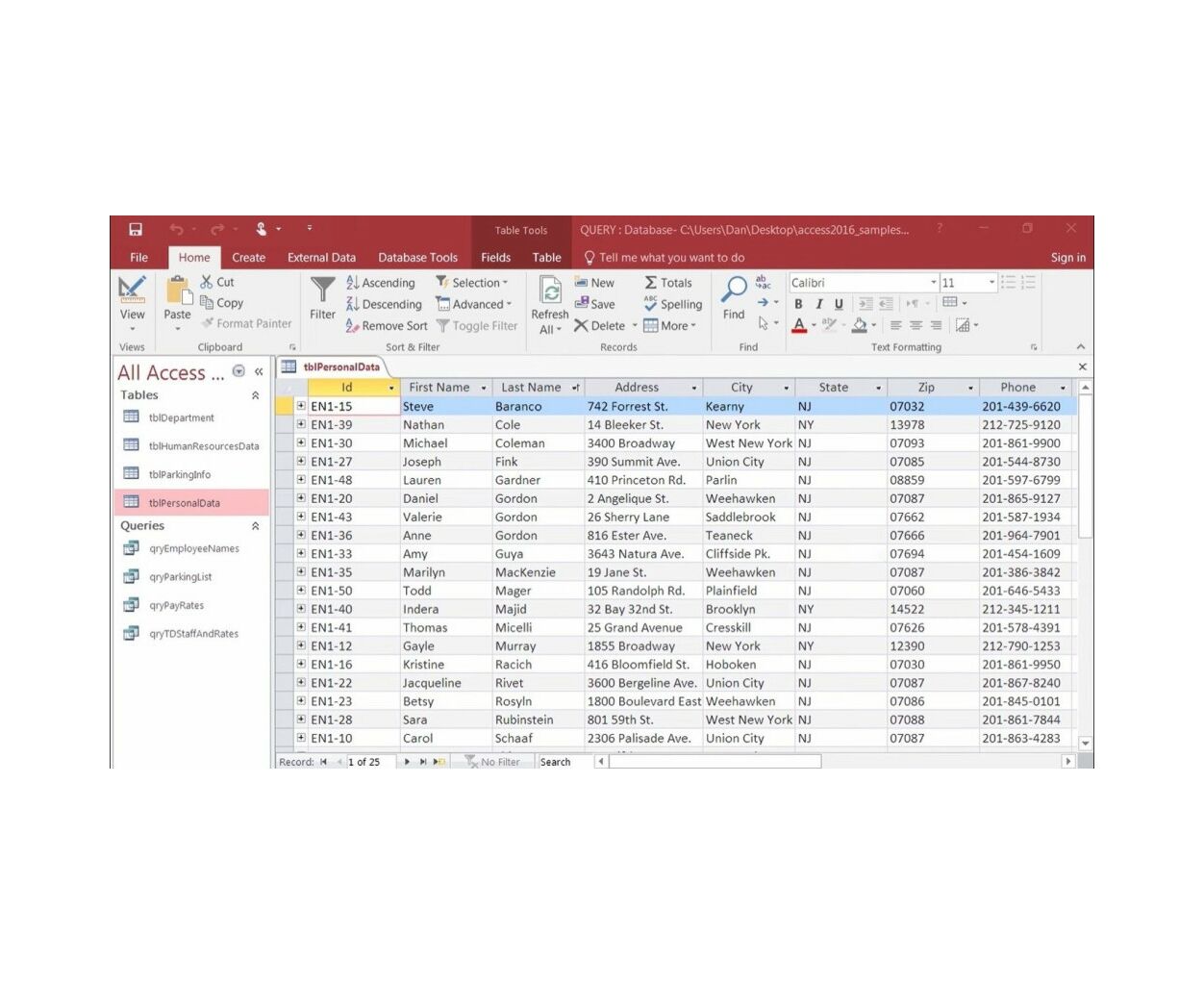Open Database Tools tab
The width and height of the screenshot is (1204, 985).
coord(417,258)
